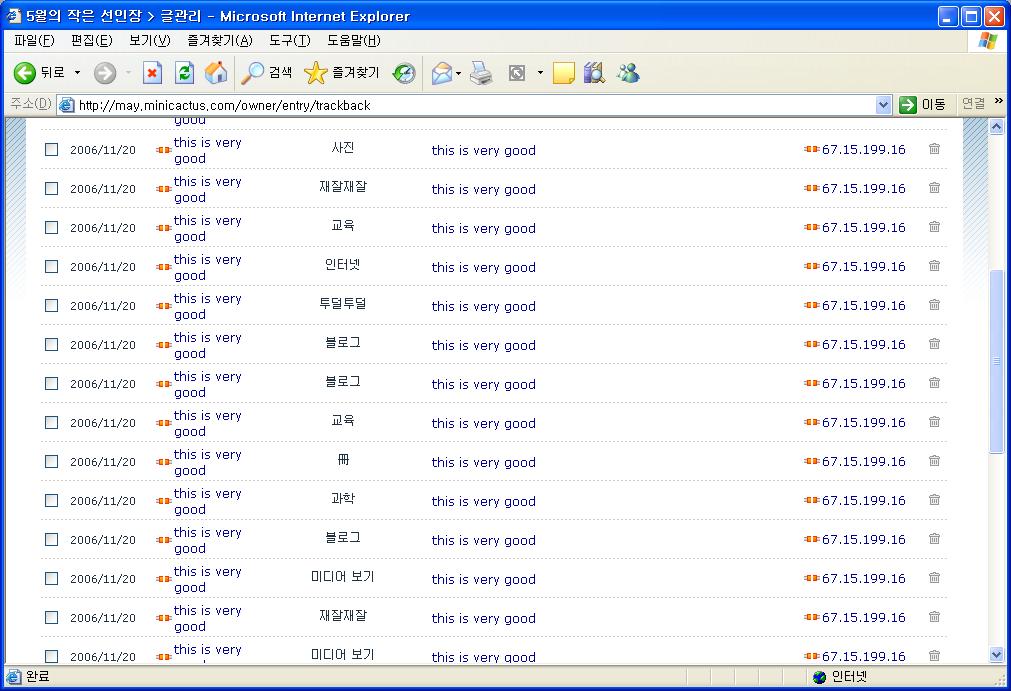Screen dimensions: 1011x691
Task: Click the Print icon in the toolbar
Action: (482, 73)
